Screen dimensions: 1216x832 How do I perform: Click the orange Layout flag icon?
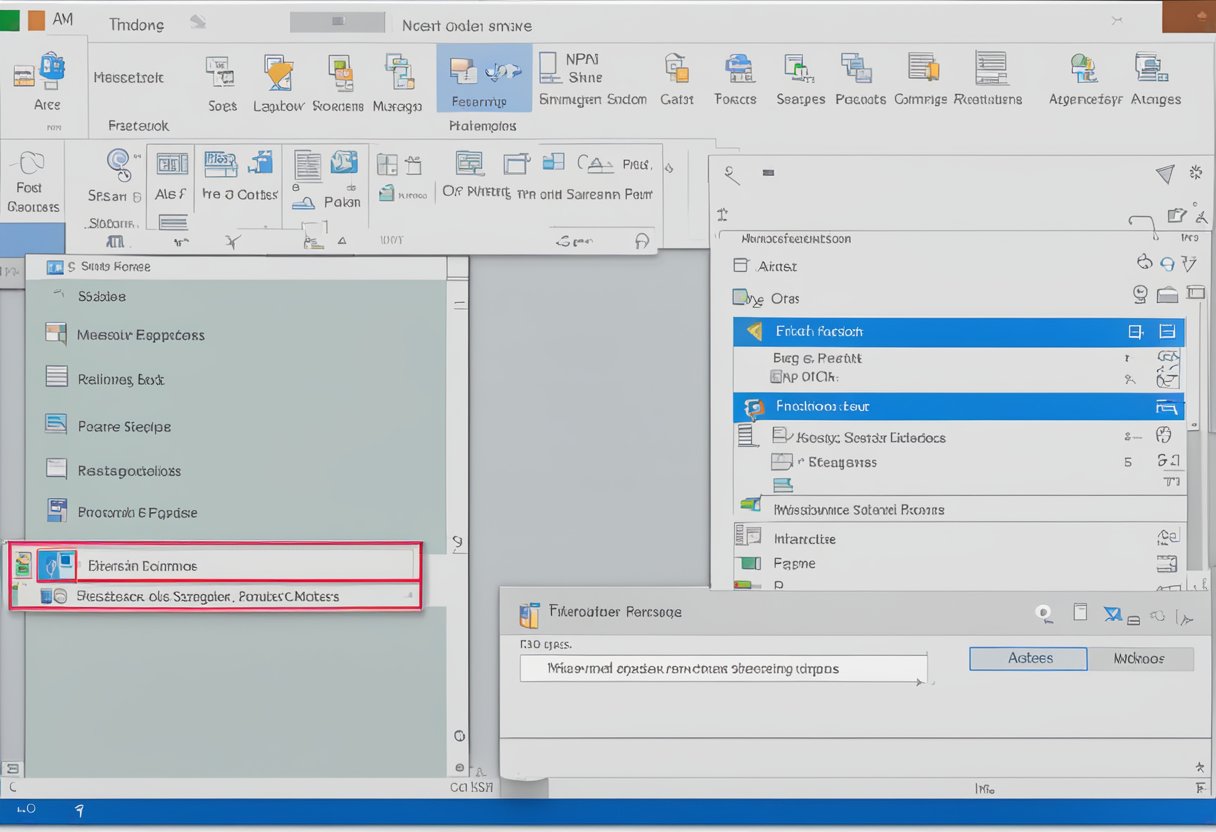point(278,75)
